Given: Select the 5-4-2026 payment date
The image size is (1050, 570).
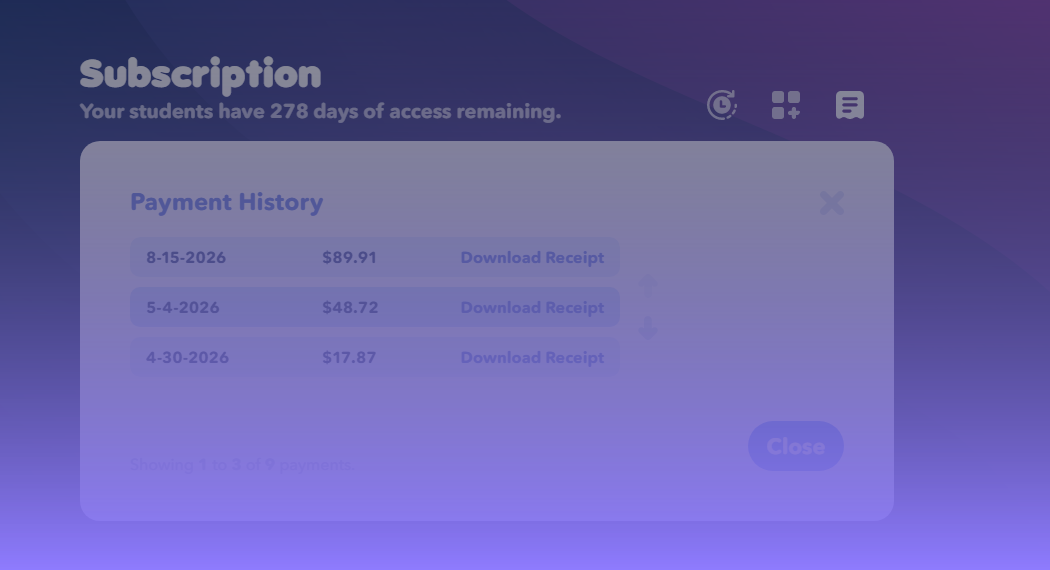Looking at the screenshot, I should pos(182,307).
